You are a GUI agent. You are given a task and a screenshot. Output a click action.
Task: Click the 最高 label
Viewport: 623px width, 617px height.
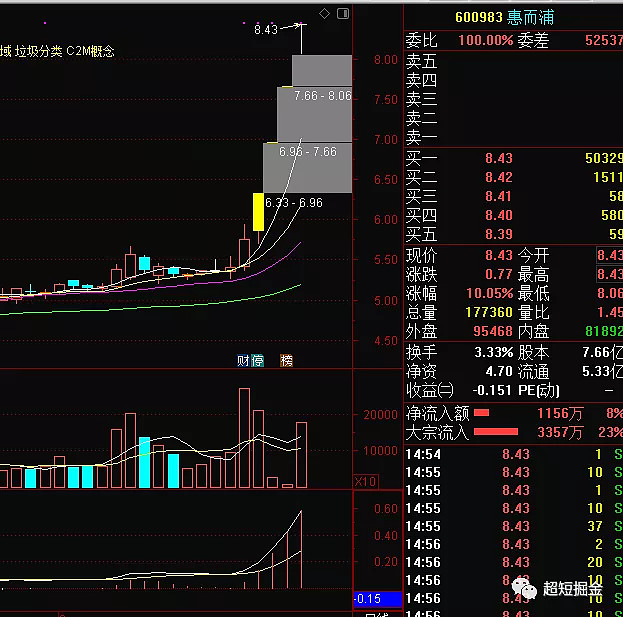pos(533,274)
